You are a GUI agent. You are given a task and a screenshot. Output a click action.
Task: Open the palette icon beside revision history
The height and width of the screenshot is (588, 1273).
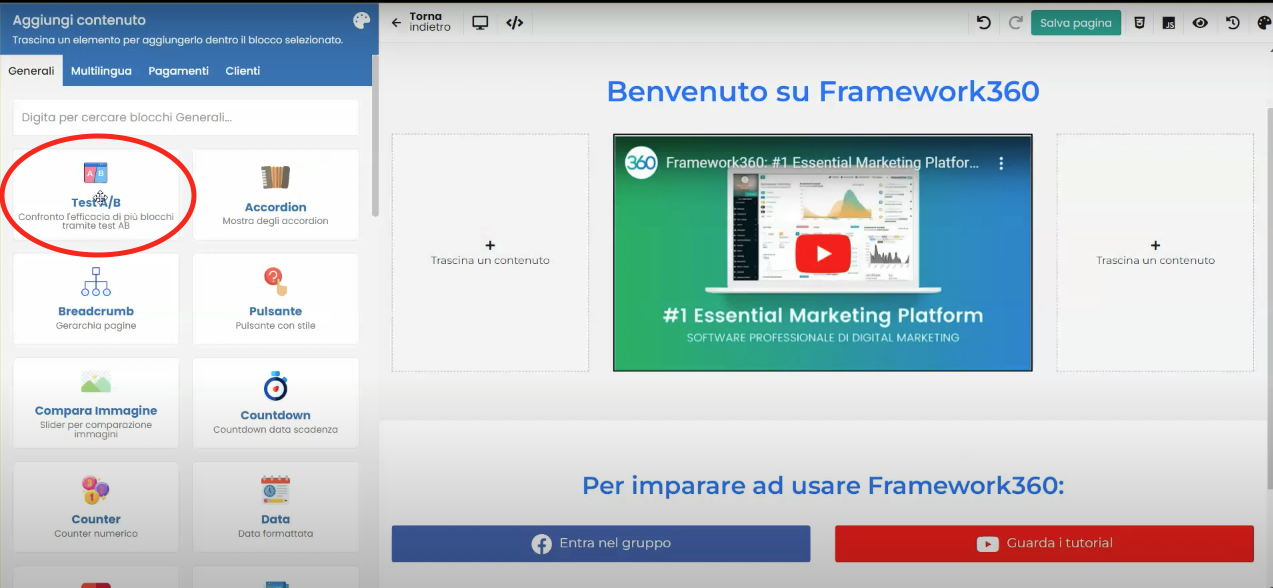(x=1263, y=22)
